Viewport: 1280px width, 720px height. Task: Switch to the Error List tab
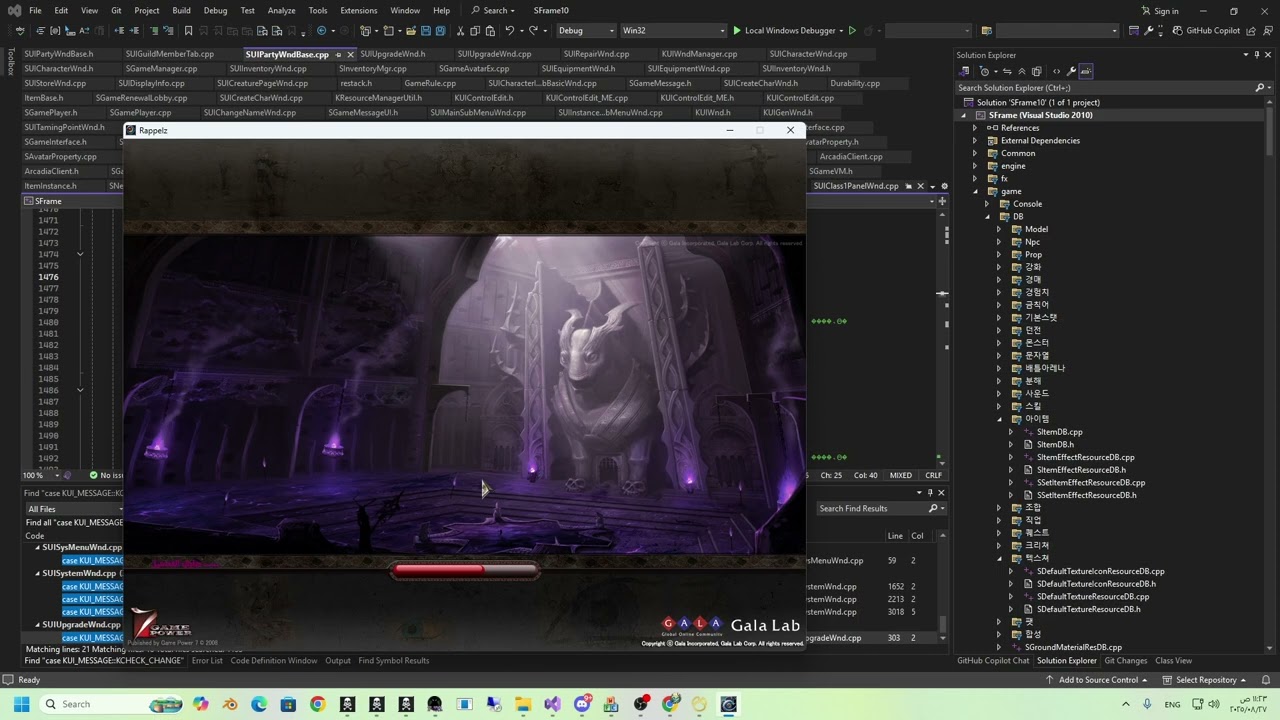pos(207,661)
